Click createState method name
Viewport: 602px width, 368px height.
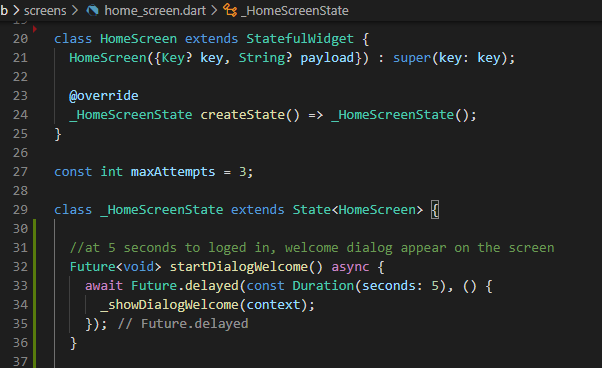[x=242, y=115]
